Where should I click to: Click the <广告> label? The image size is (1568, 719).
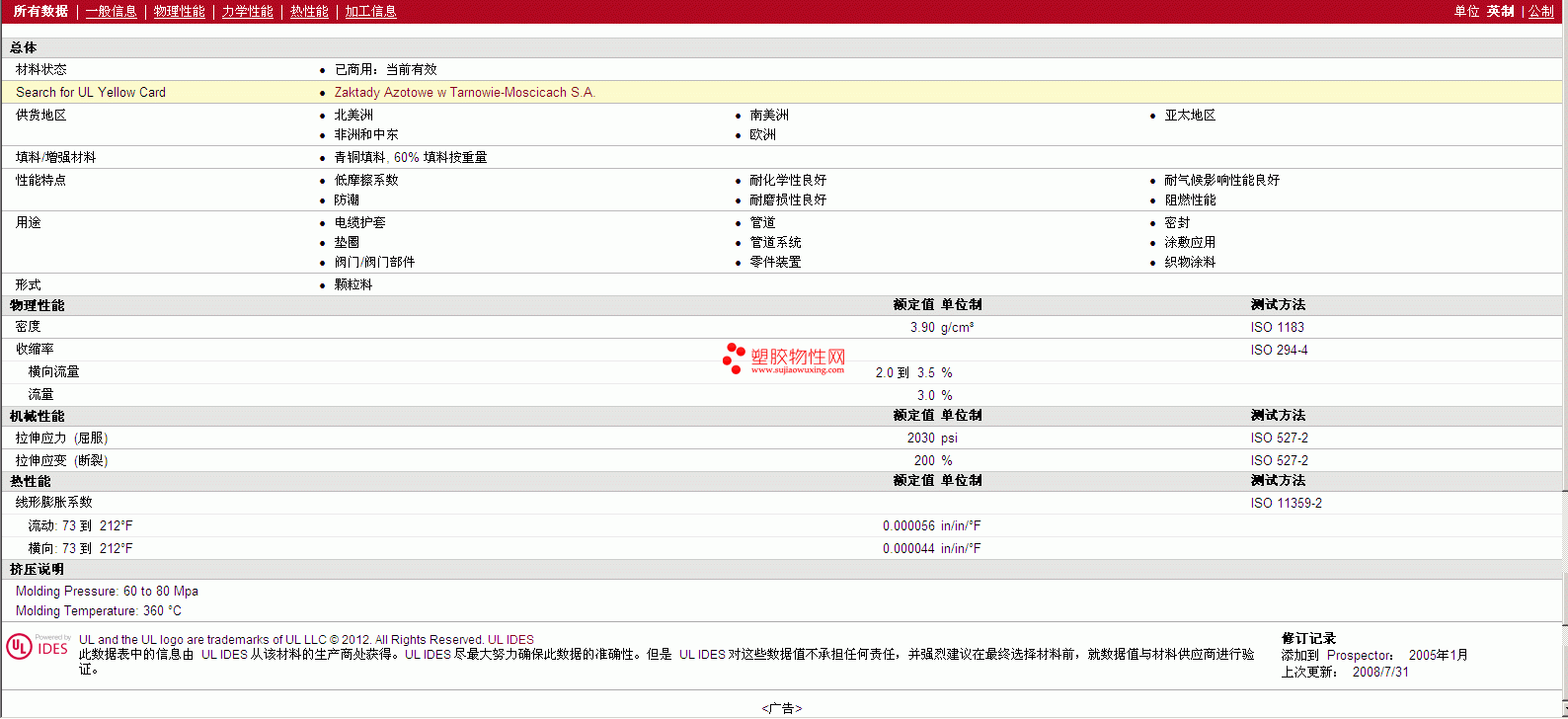pos(782,708)
